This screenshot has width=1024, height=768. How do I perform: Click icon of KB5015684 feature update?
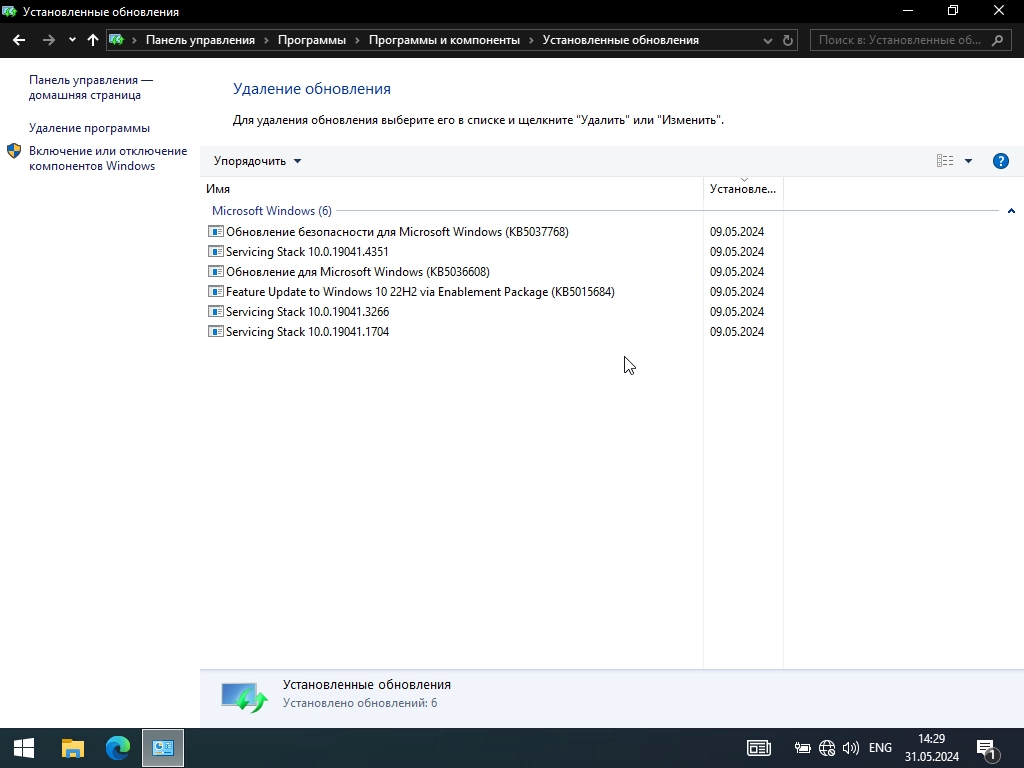click(x=216, y=291)
